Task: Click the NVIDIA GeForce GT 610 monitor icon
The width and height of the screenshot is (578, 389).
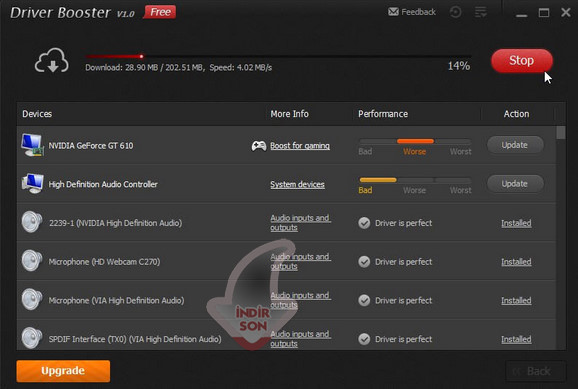Action: click(x=32, y=145)
